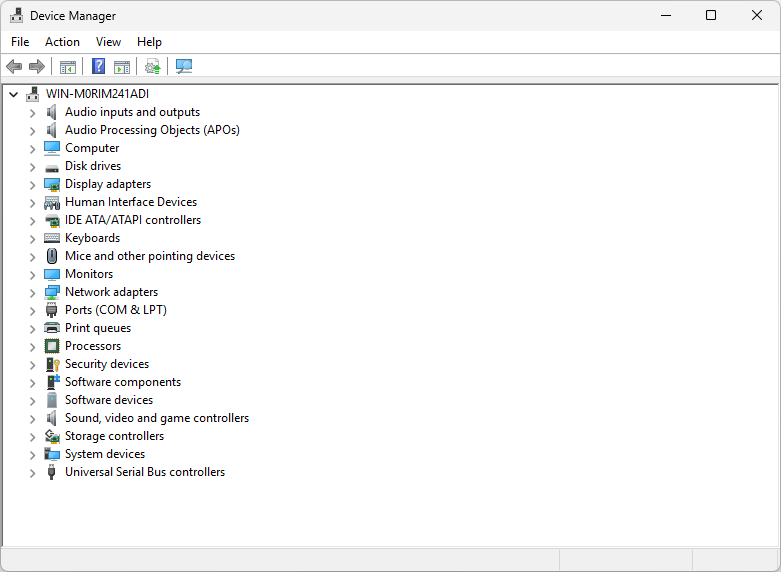Click the Sound, video and game controllers icon
The height and width of the screenshot is (572, 781).
point(52,418)
